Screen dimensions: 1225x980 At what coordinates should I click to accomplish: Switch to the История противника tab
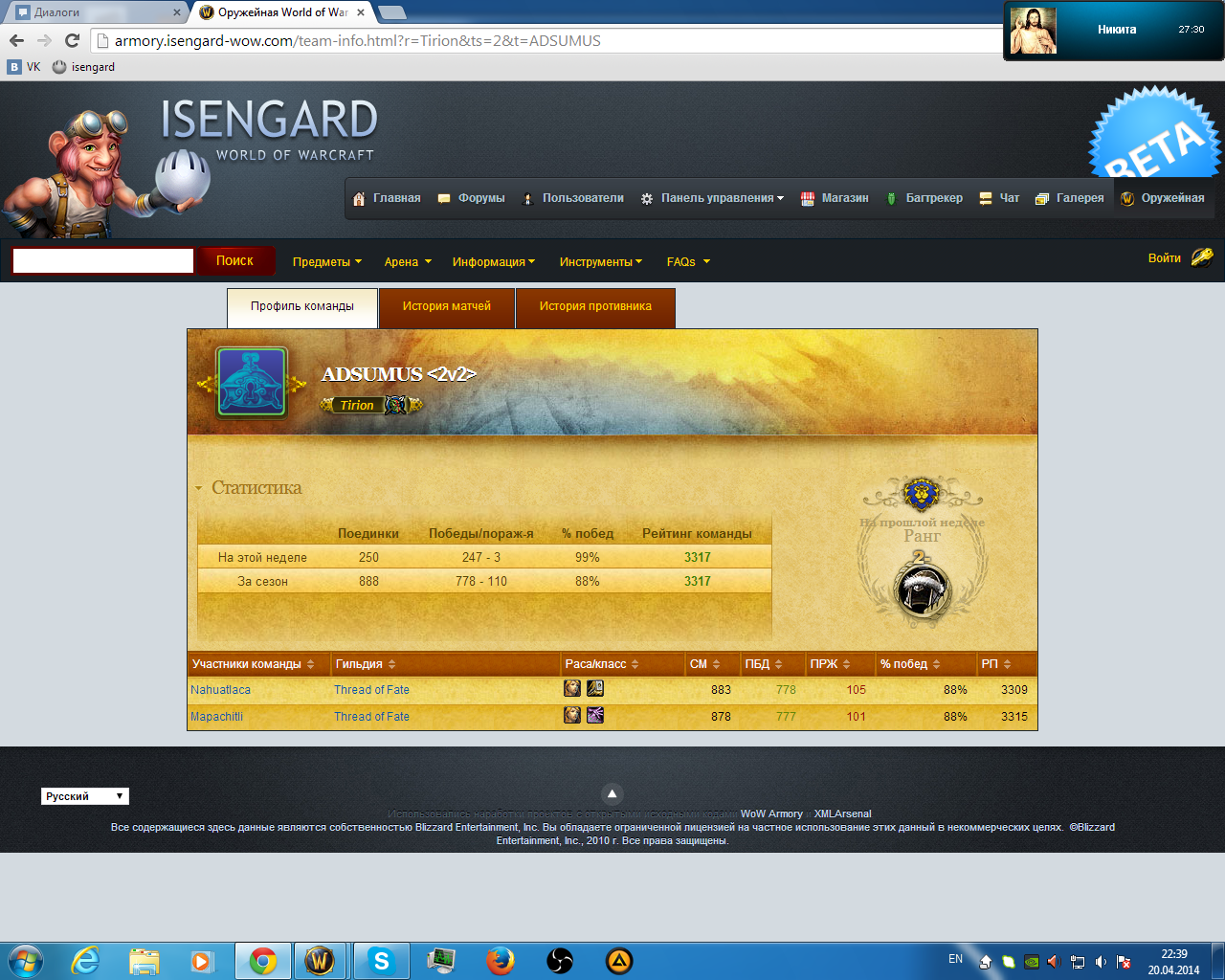(595, 307)
